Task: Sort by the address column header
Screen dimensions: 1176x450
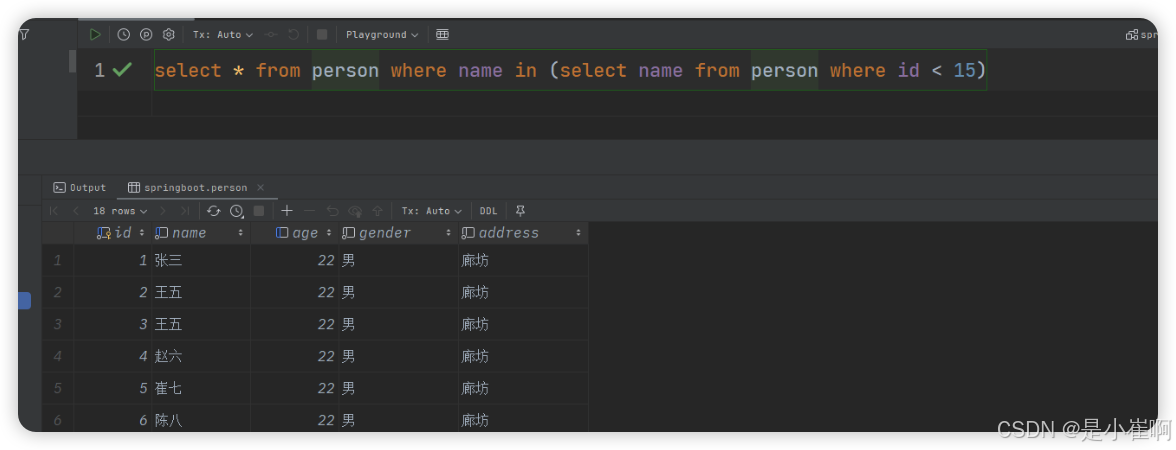Action: click(524, 232)
